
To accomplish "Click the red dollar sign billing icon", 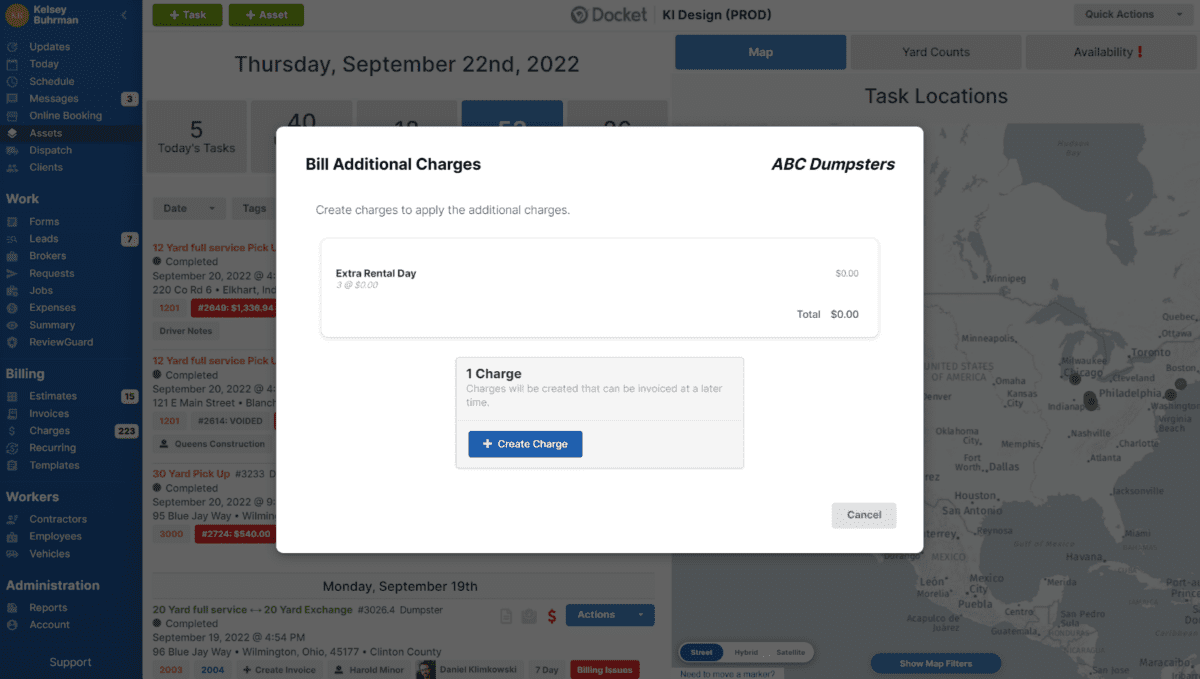I will (551, 616).
